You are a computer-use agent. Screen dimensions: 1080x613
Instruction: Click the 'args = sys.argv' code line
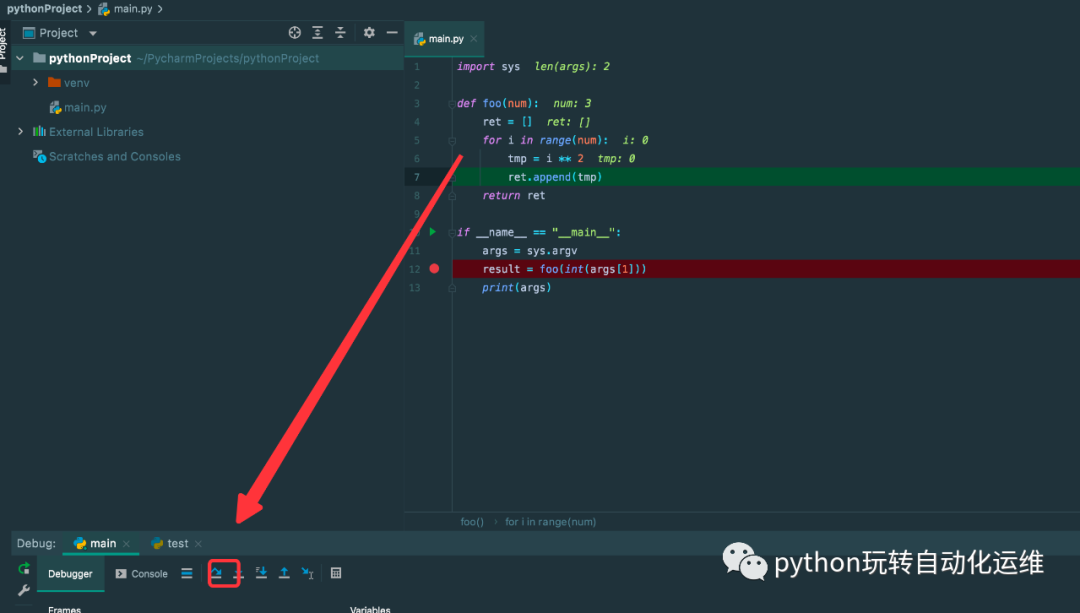[x=530, y=251]
